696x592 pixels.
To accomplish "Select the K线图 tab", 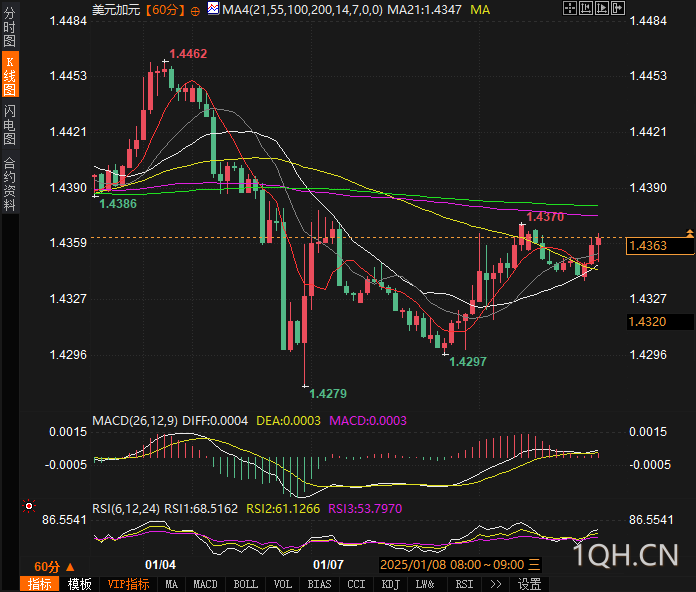I will point(9,75).
